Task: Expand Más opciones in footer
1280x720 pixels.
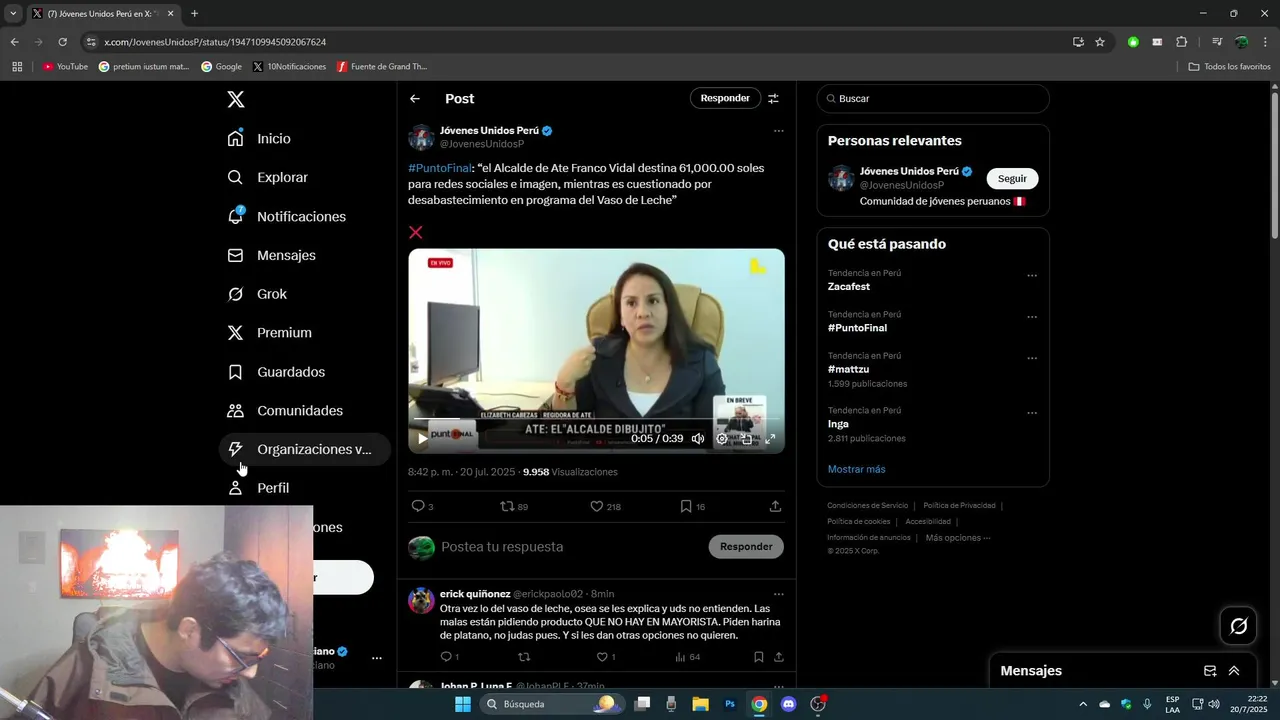Action: 957,538
